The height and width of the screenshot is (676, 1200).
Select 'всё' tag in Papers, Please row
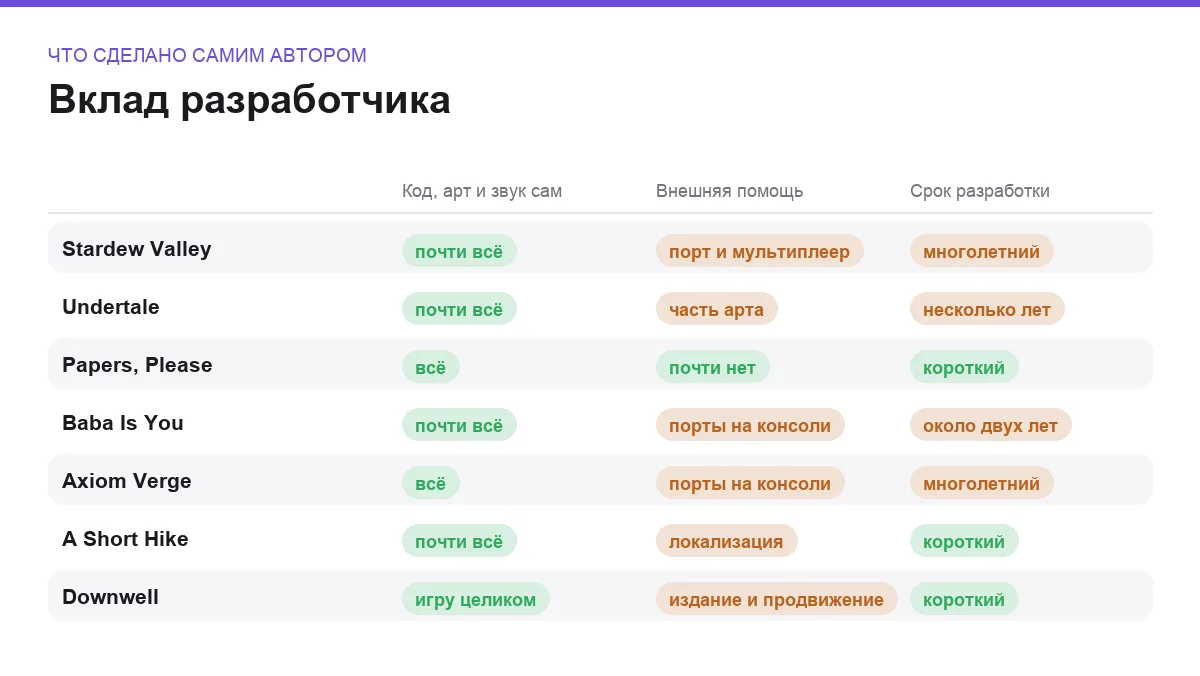coord(430,367)
